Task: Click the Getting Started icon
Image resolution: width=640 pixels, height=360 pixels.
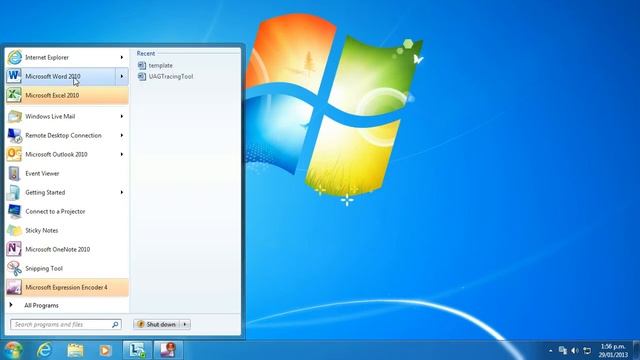Action: click(14, 192)
